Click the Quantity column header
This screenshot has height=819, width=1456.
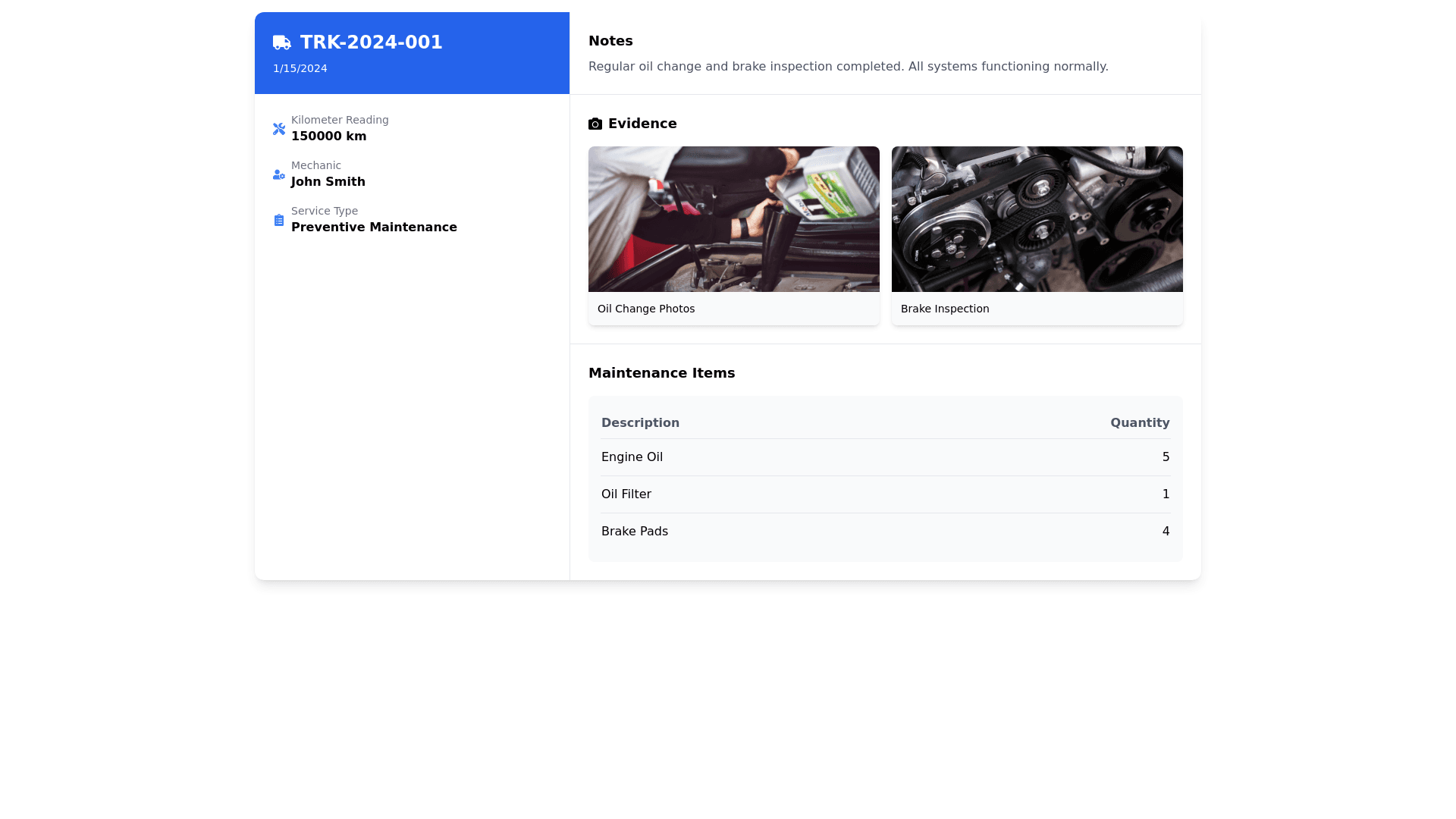[x=1139, y=423]
